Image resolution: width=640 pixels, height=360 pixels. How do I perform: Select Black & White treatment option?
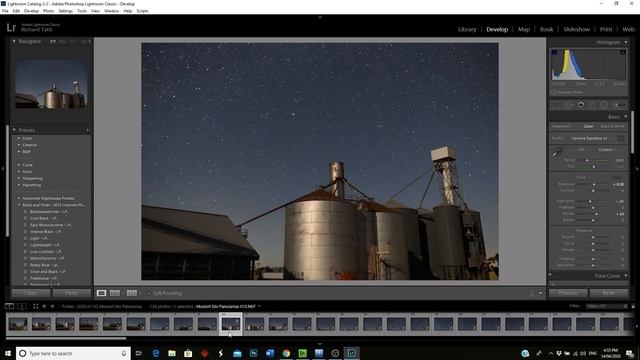(x=613, y=127)
